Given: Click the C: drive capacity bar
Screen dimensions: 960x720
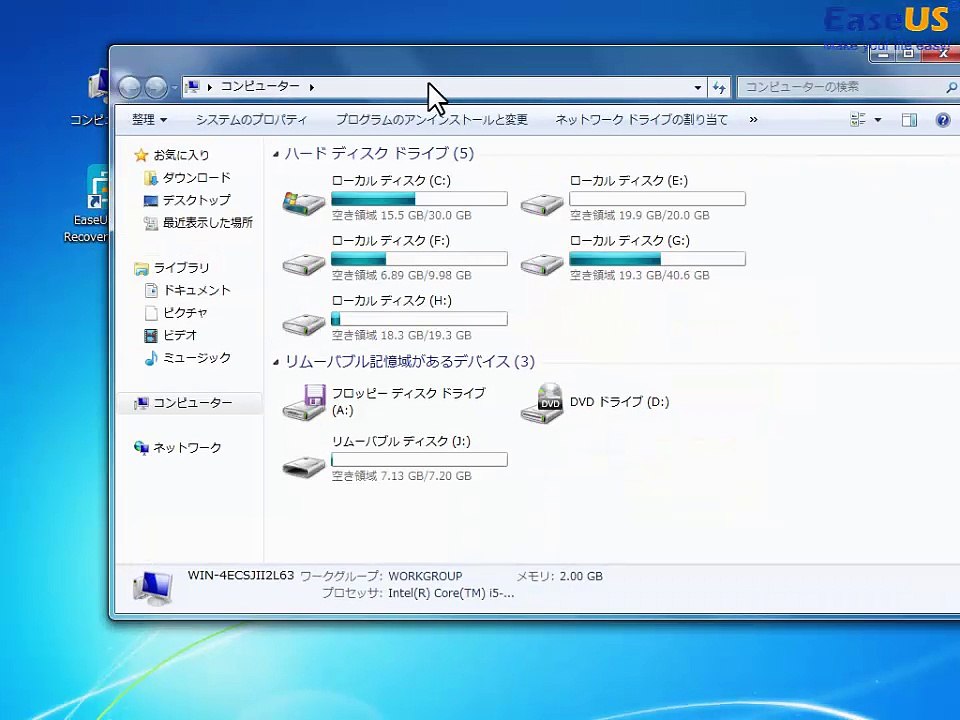Looking at the screenshot, I should click(419, 198).
